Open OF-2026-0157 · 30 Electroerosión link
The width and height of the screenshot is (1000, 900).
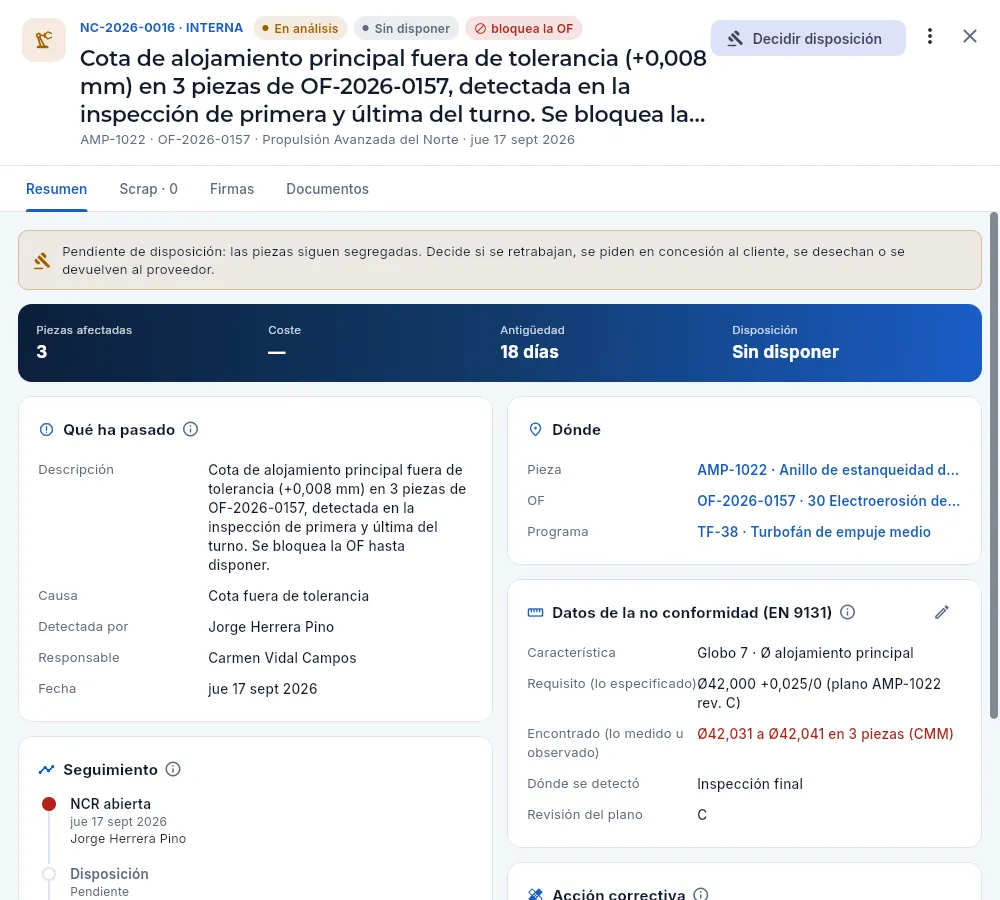[x=828, y=501]
